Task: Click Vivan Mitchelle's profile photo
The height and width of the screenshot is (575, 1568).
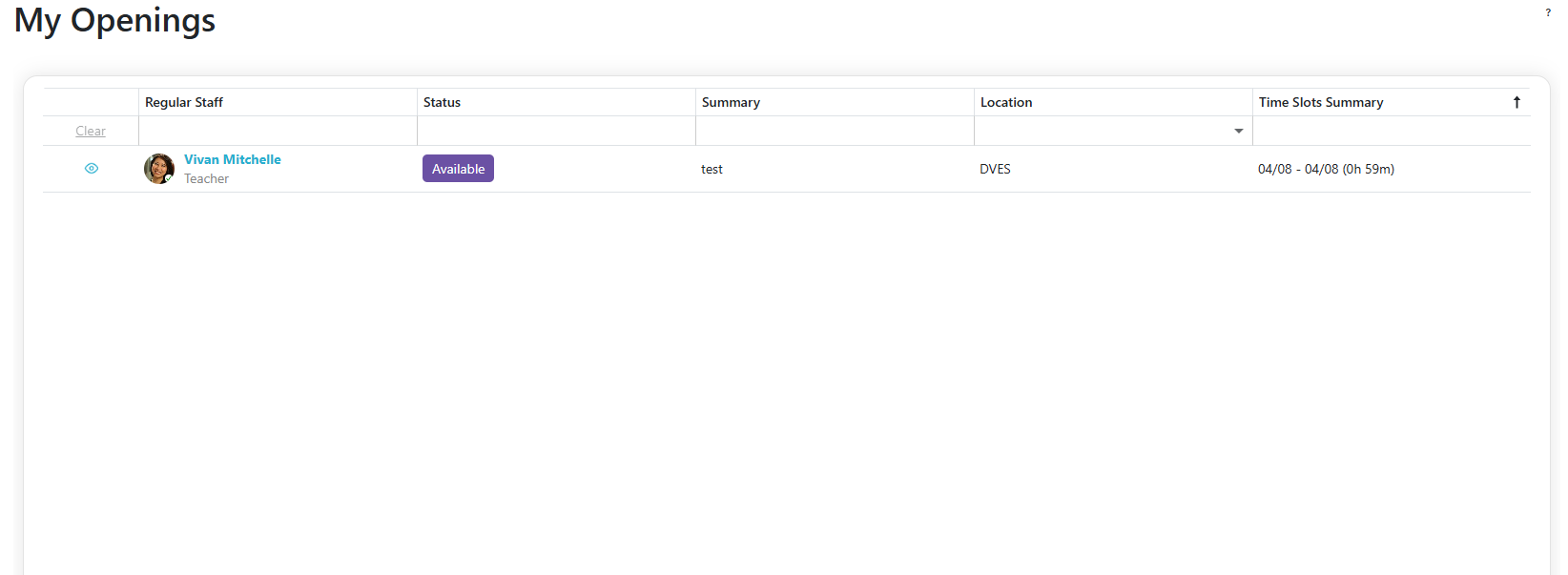Action: click(158, 169)
